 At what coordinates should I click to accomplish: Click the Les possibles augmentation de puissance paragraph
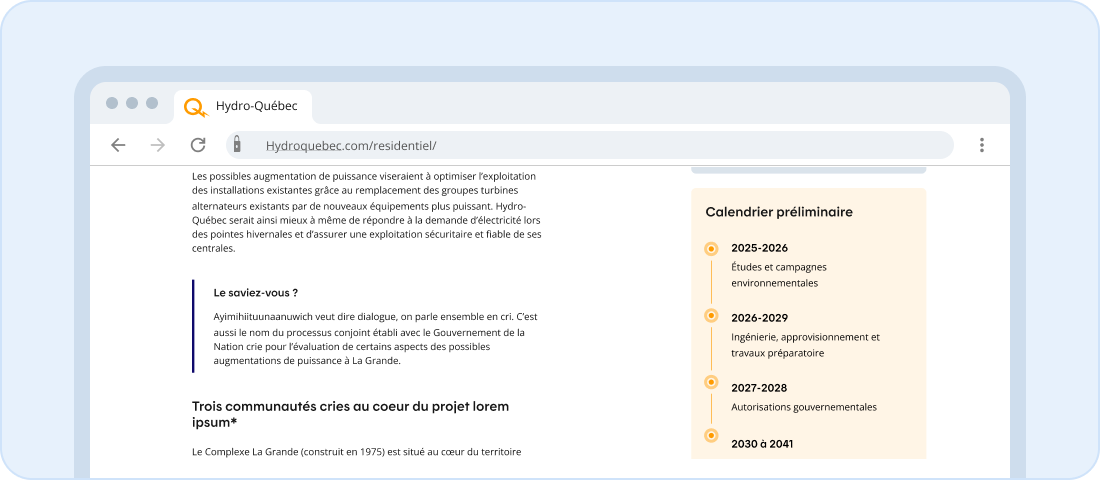[x=367, y=212]
